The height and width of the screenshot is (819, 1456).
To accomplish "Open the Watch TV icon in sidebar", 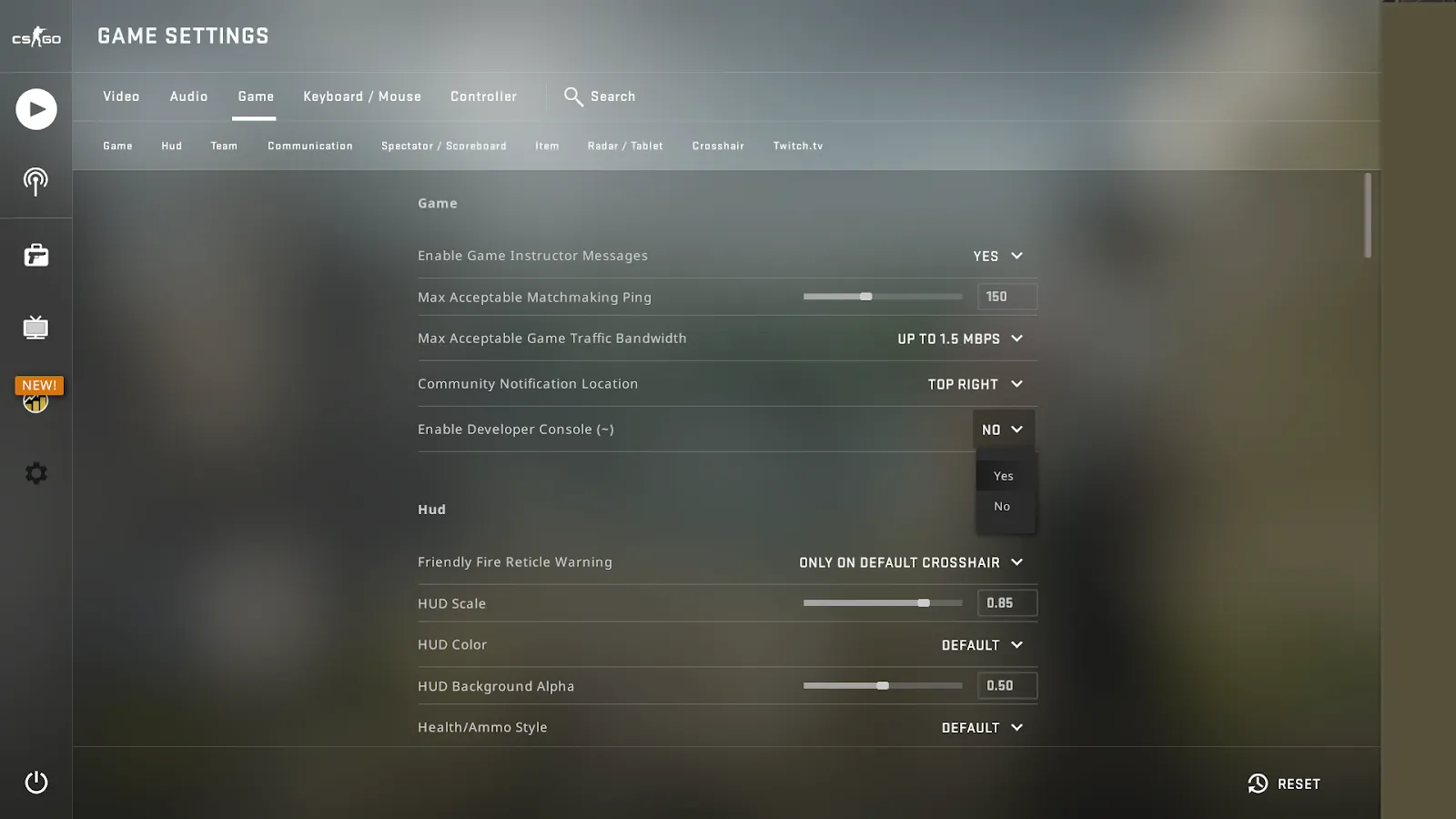I will coord(35,328).
